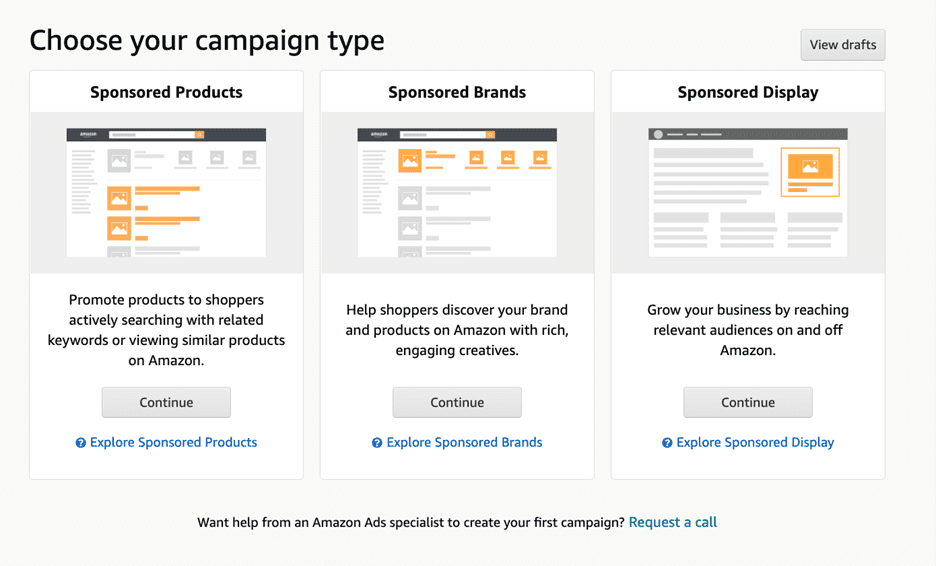This screenshot has height=566, width=936.
Task: Click the help icon beside Explore Sponsored Display
Action: tap(667, 443)
